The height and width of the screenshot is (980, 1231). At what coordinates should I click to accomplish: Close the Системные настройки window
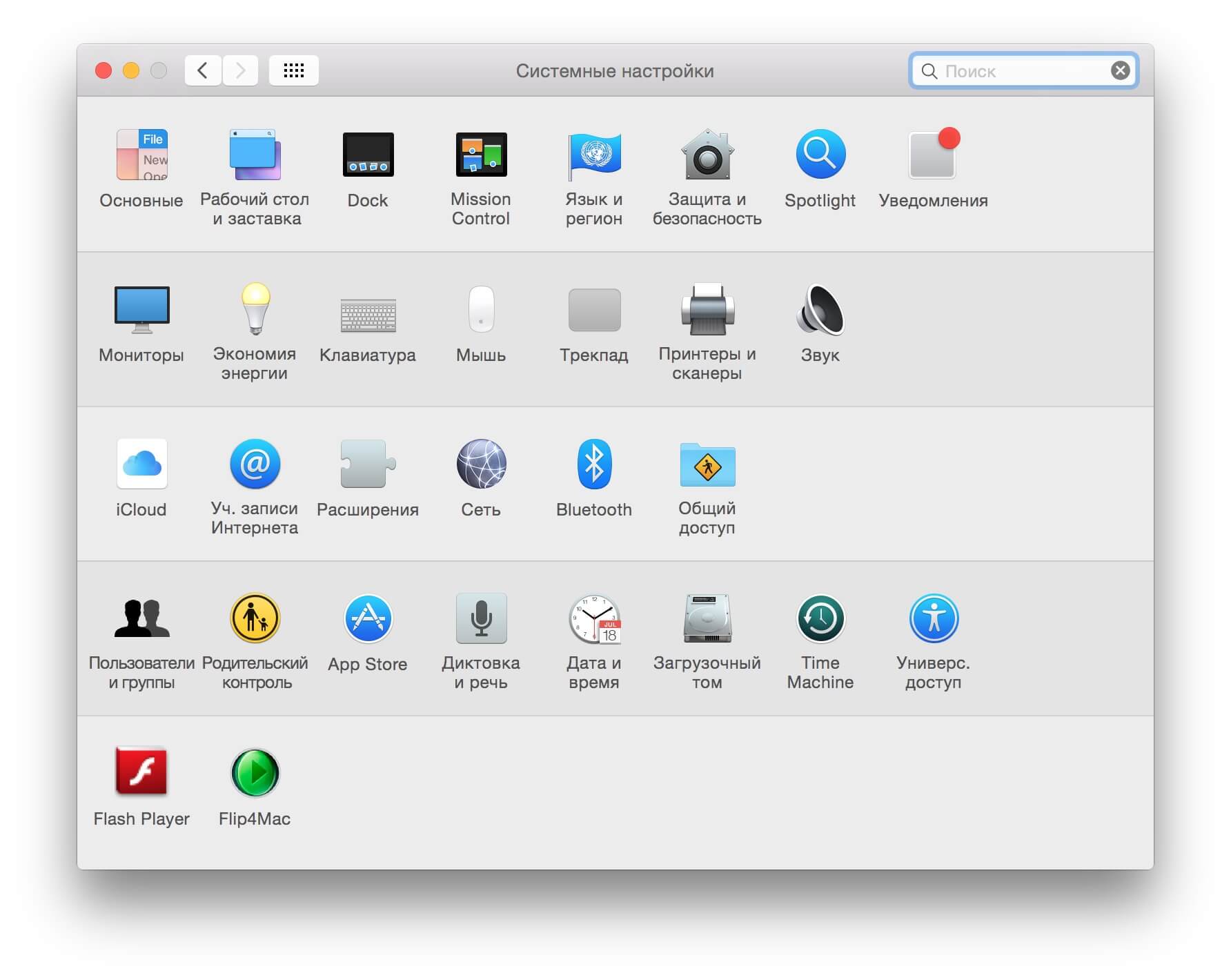click(104, 70)
